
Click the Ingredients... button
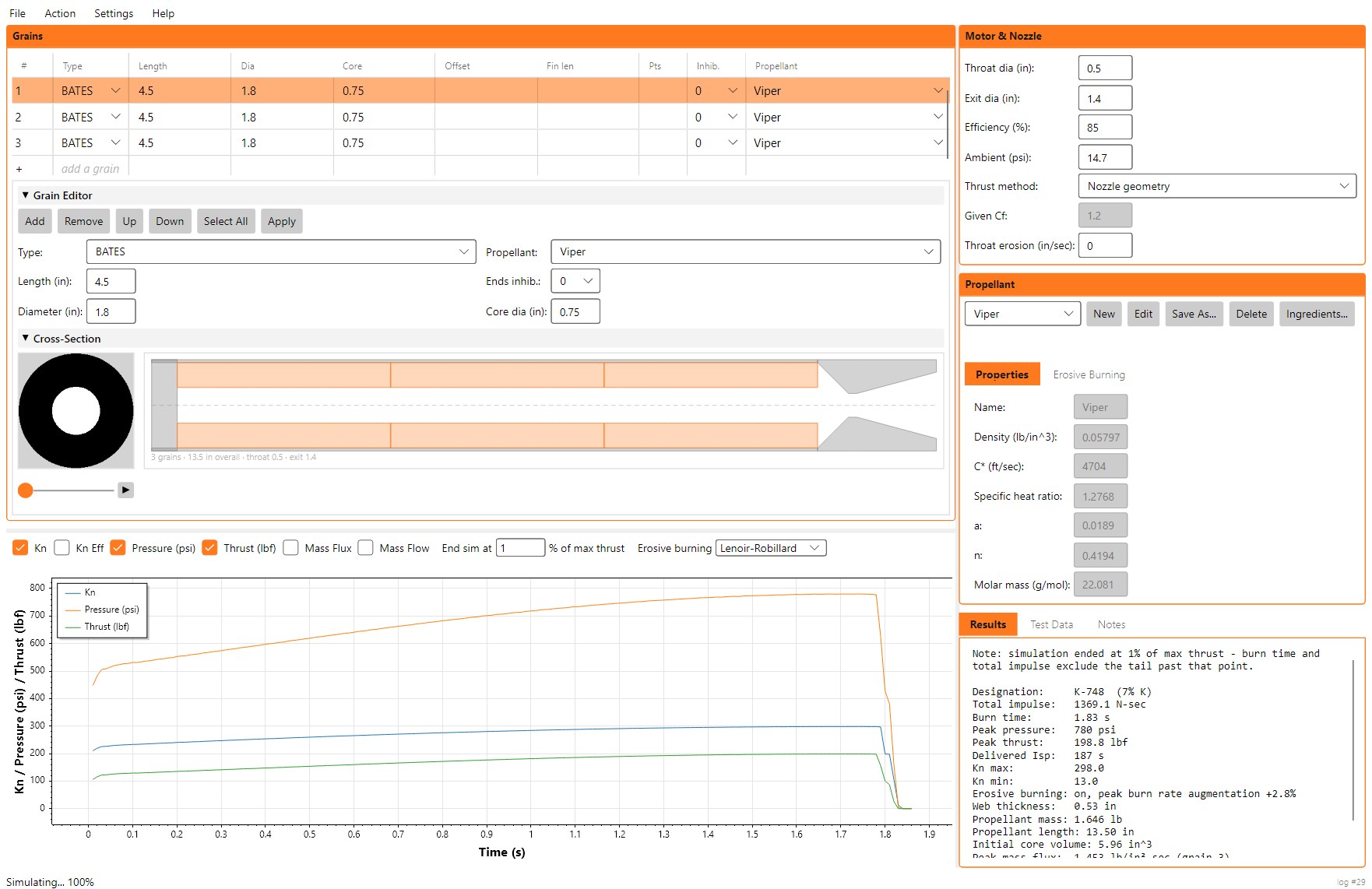point(1317,314)
